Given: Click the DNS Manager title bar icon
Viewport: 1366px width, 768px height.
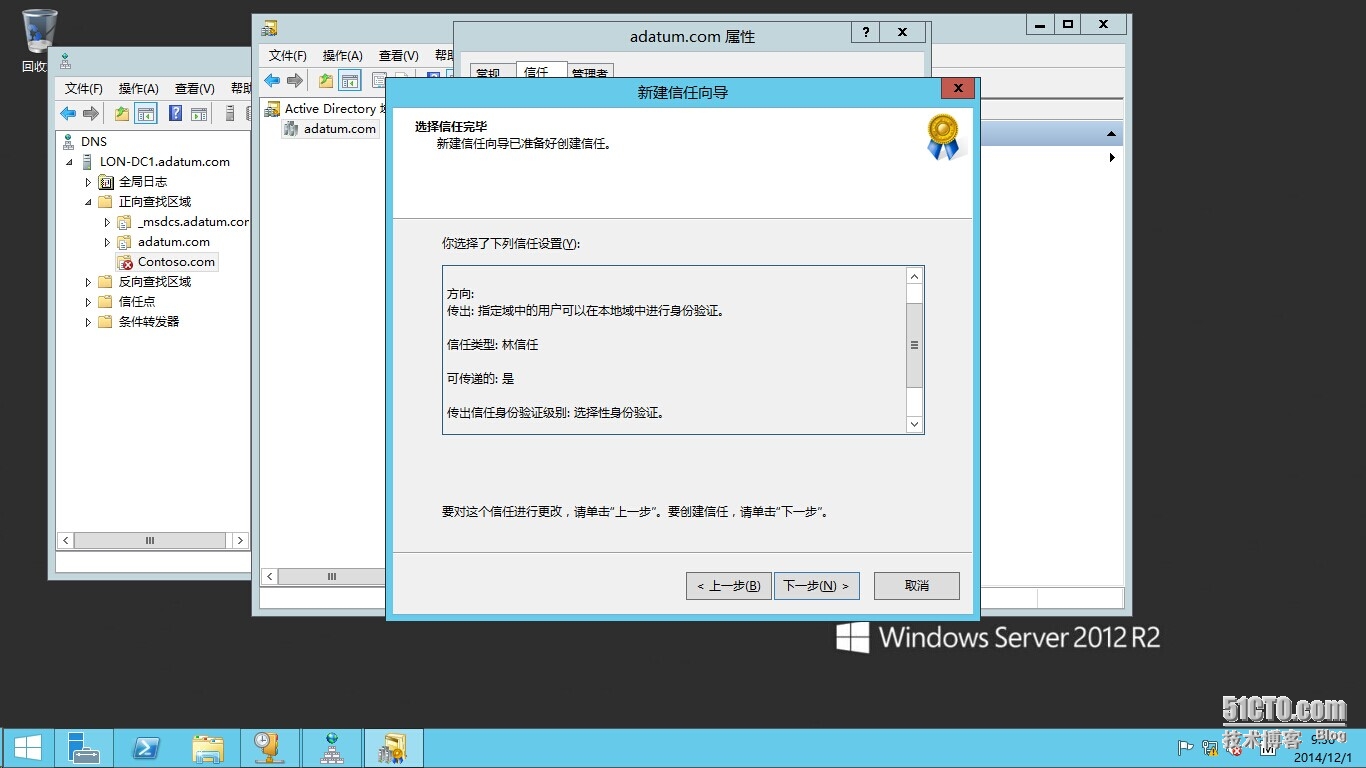Looking at the screenshot, I should (66, 61).
